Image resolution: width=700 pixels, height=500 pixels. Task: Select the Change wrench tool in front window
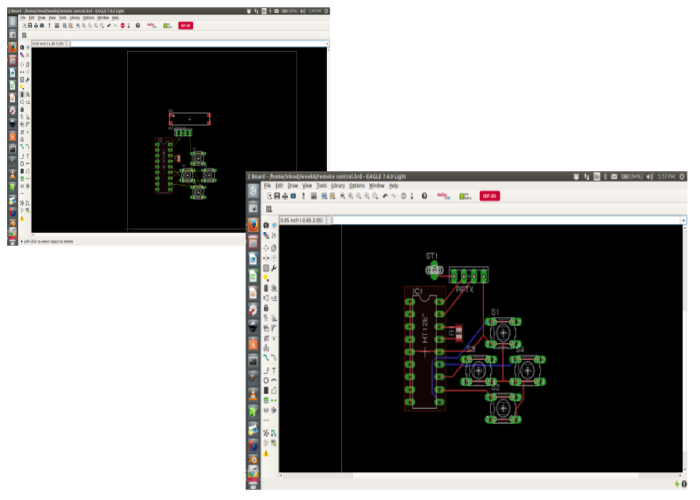click(274, 268)
